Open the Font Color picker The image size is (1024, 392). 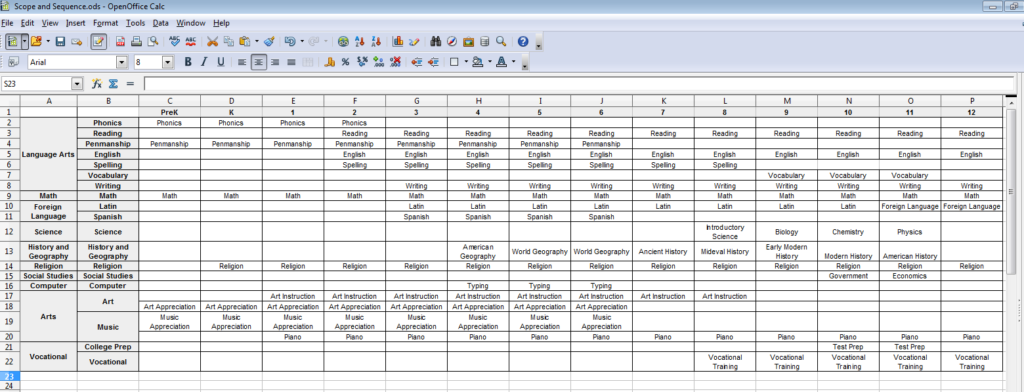coord(501,62)
